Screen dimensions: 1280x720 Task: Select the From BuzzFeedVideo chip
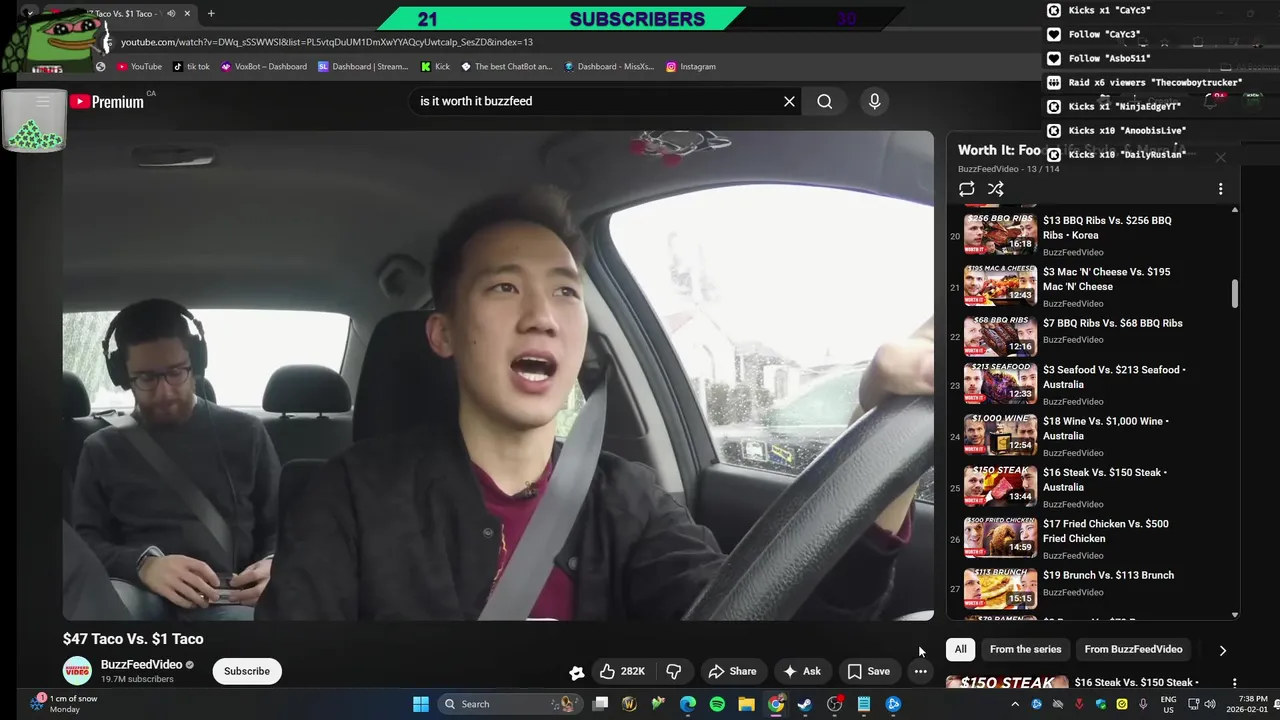click(1133, 649)
